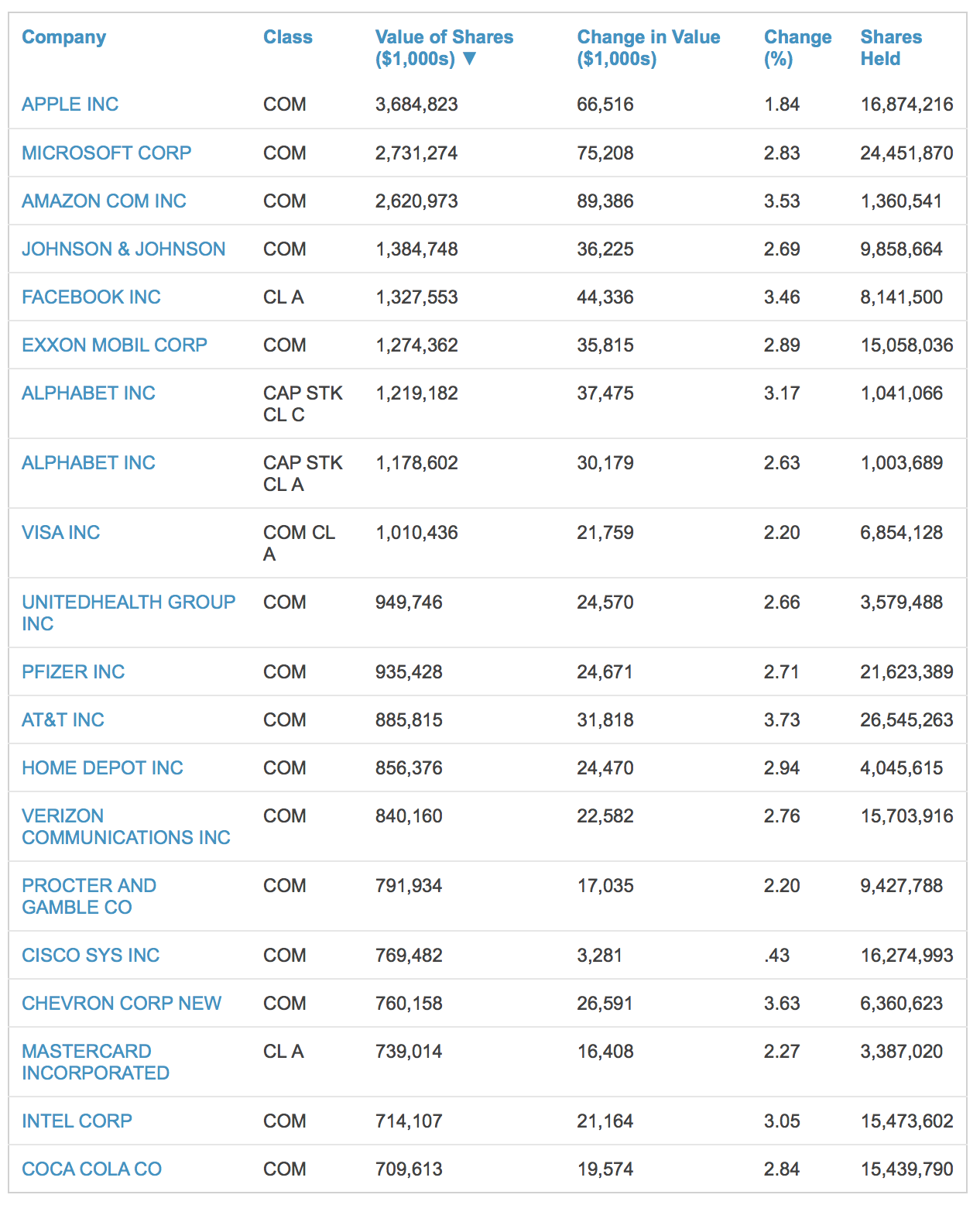The height and width of the screenshot is (1205, 980).
Task: Open VERIZON COMMUNICATIONS INC link
Action: pos(126,827)
